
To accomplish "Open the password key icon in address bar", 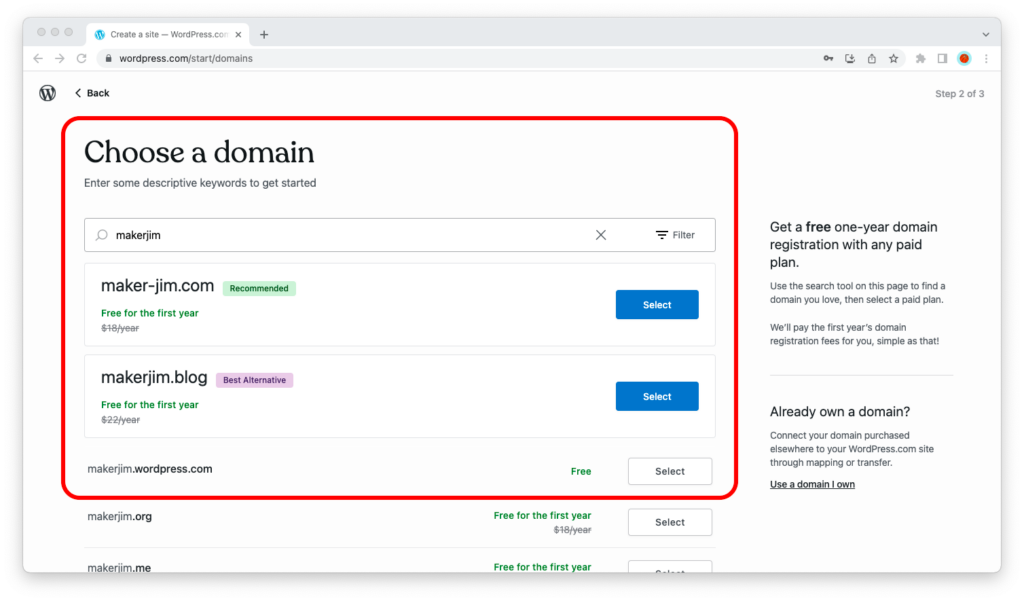I will click(x=828, y=59).
